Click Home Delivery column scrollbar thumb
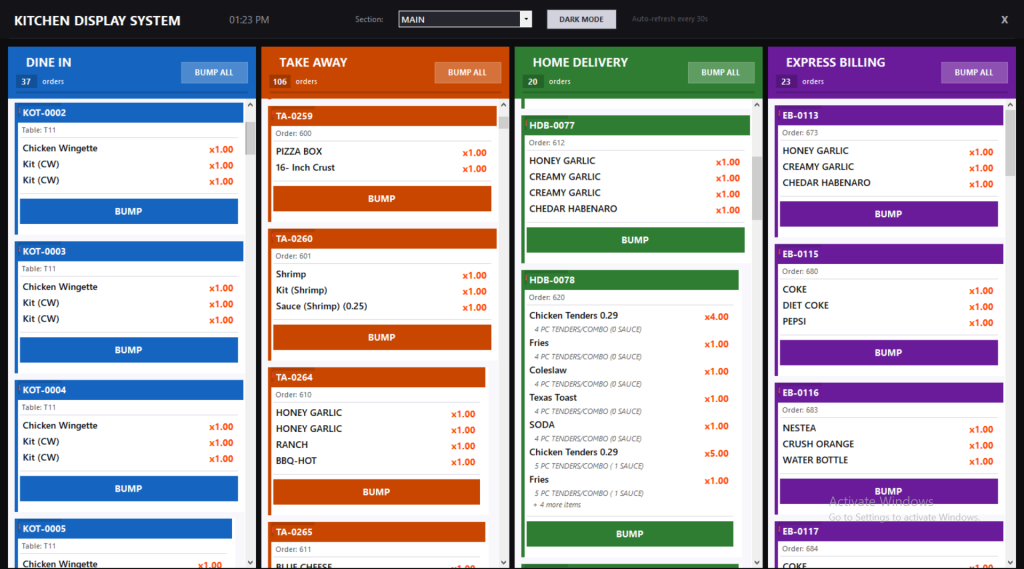 757,188
